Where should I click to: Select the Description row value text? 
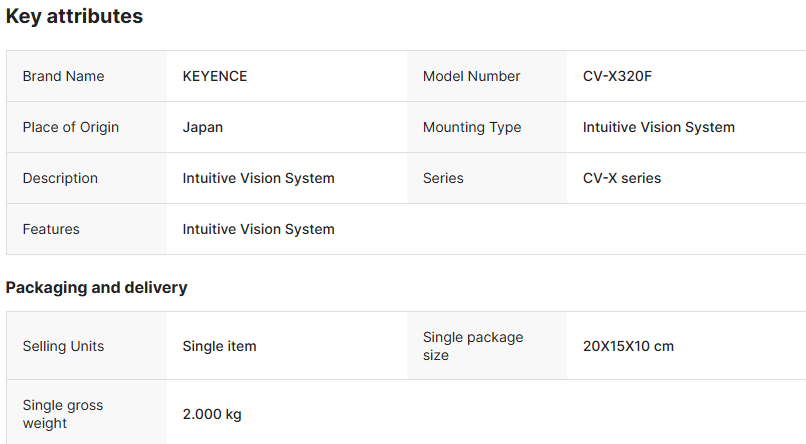258,178
